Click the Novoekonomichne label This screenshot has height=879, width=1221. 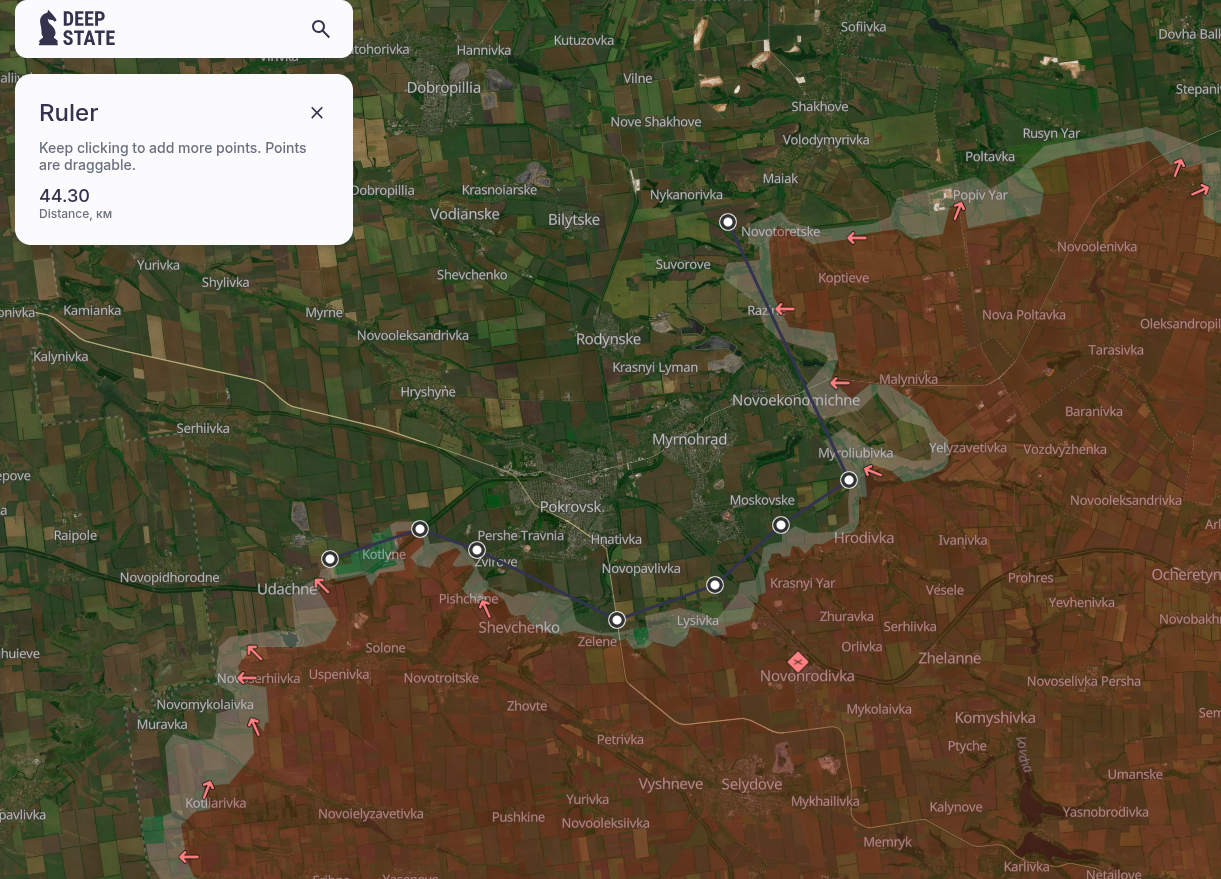click(796, 400)
